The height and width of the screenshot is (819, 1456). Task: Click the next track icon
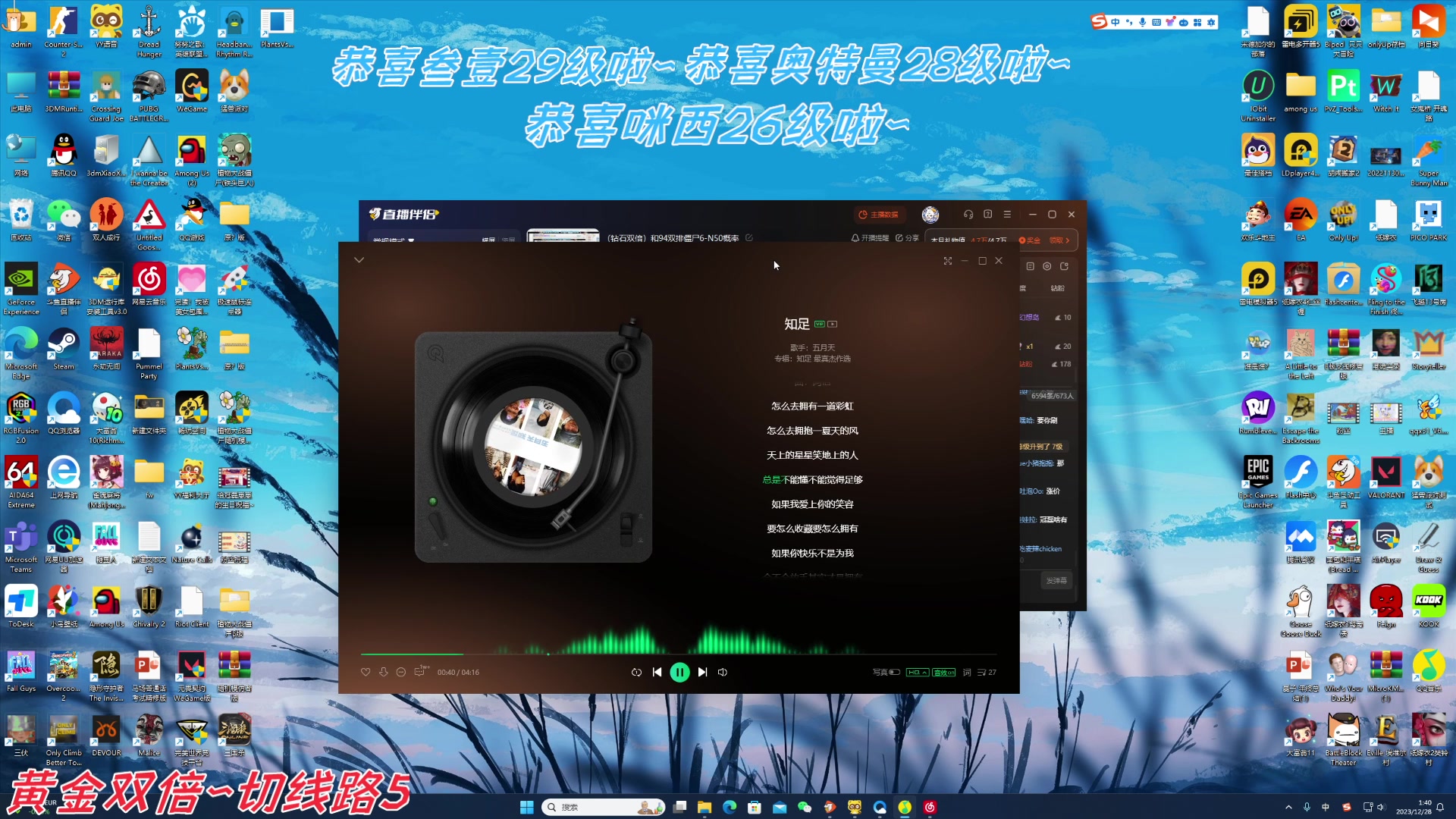tap(702, 671)
